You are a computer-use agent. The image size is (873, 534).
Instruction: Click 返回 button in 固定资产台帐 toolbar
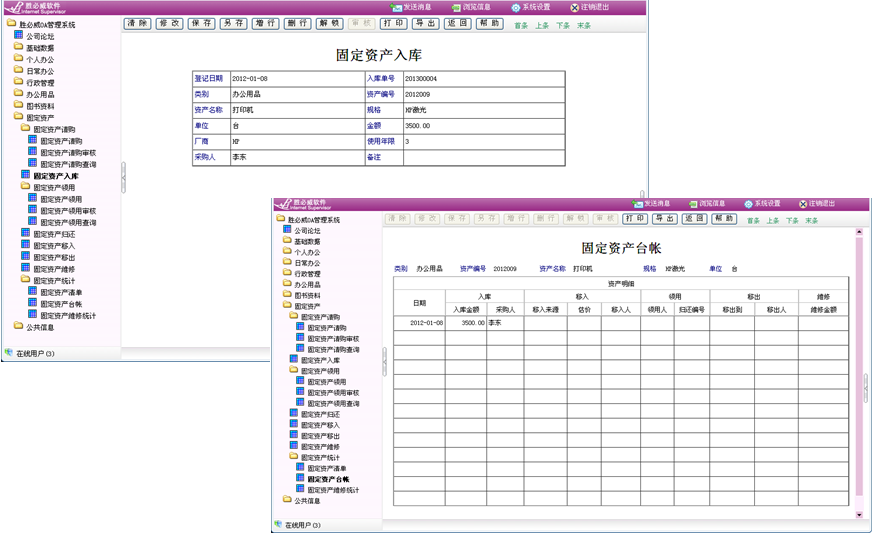pos(694,219)
